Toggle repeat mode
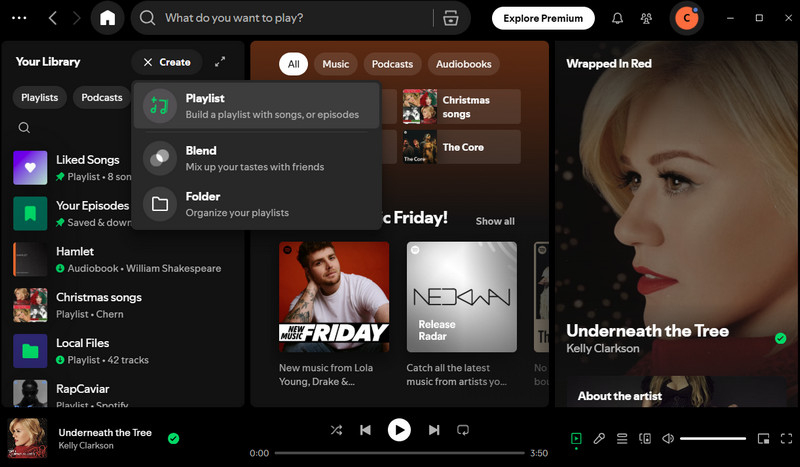 coord(463,430)
